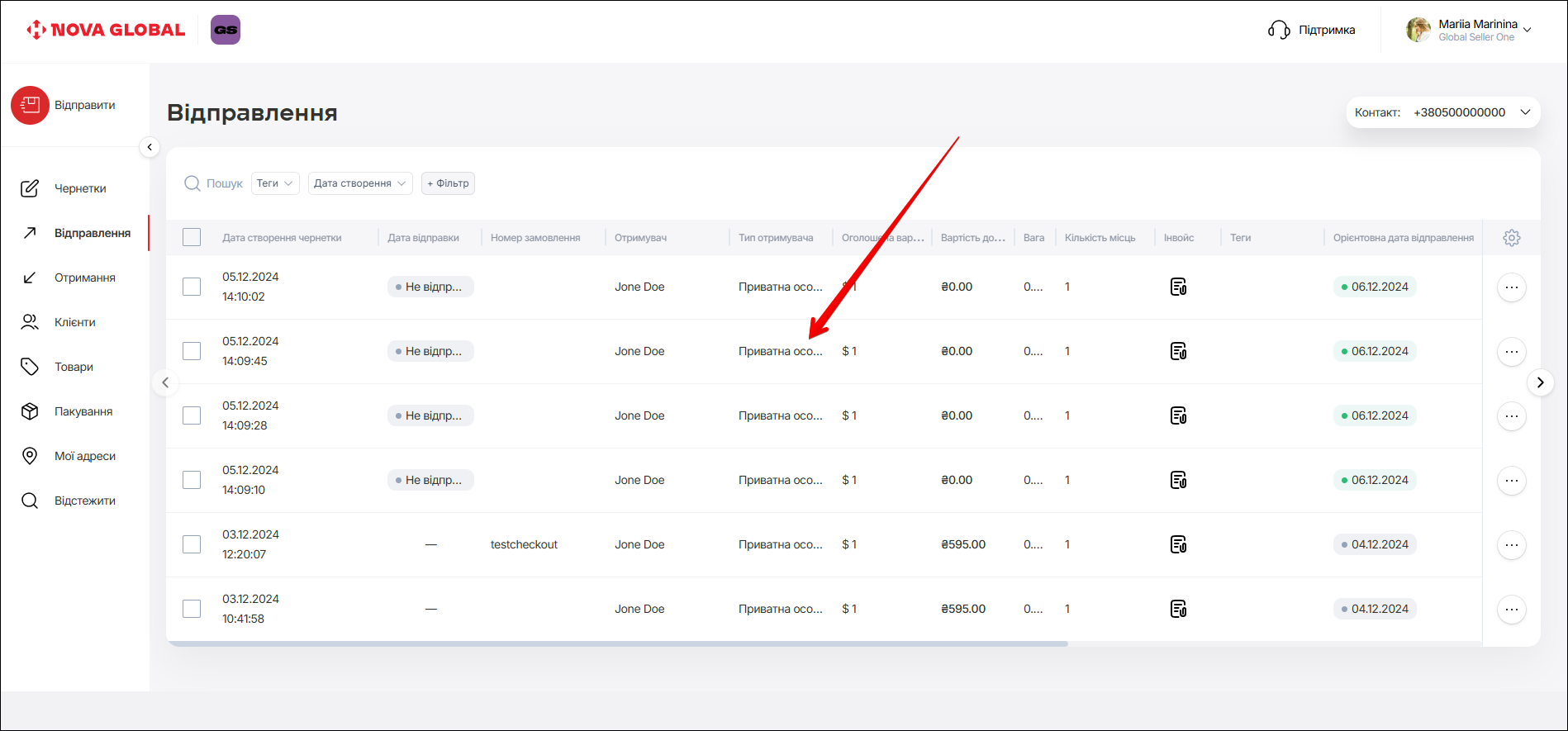Screen dimensions: 1568x731
Task: Click the table settings gear icon
Action: coord(1511,238)
